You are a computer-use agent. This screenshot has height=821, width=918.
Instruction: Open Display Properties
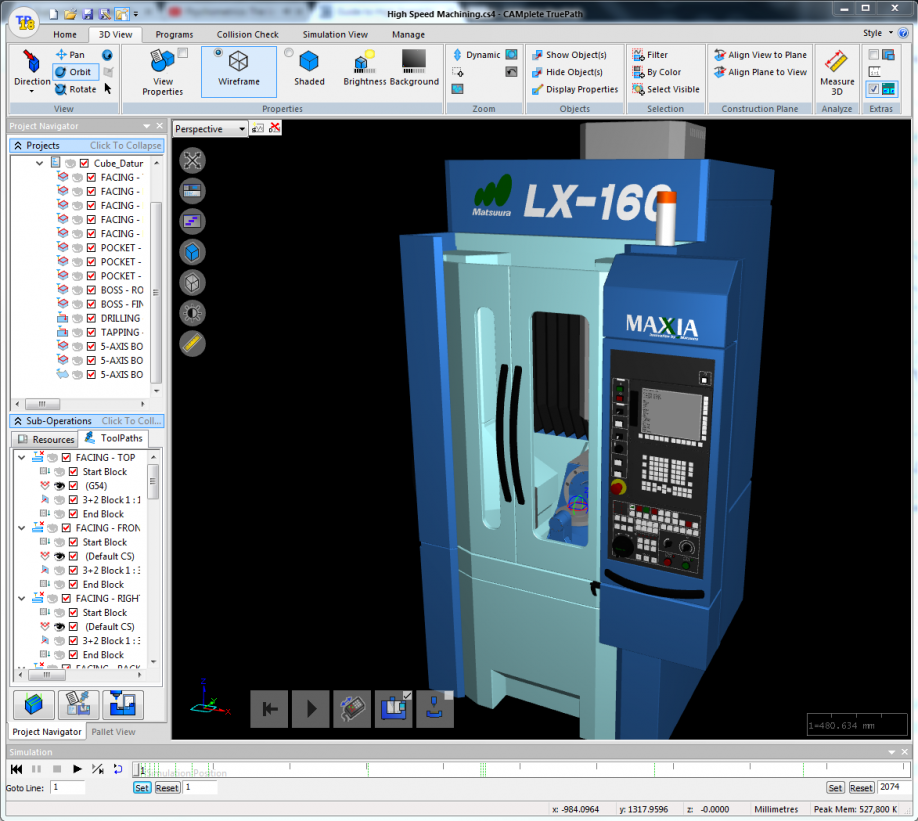click(575, 89)
